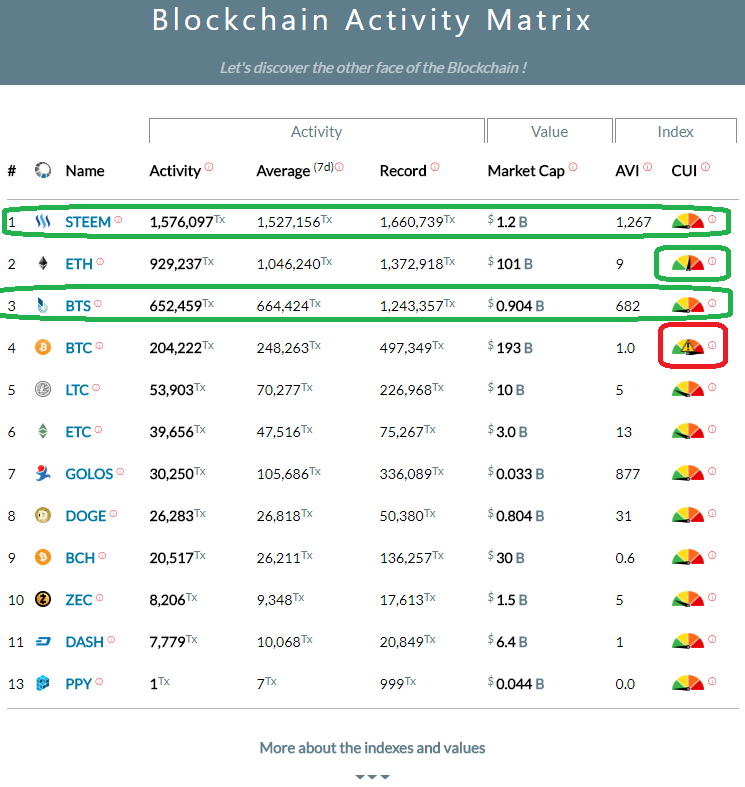Click the info icon beside STEEM name
The width and height of the screenshot is (745, 787).
click(x=118, y=219)
